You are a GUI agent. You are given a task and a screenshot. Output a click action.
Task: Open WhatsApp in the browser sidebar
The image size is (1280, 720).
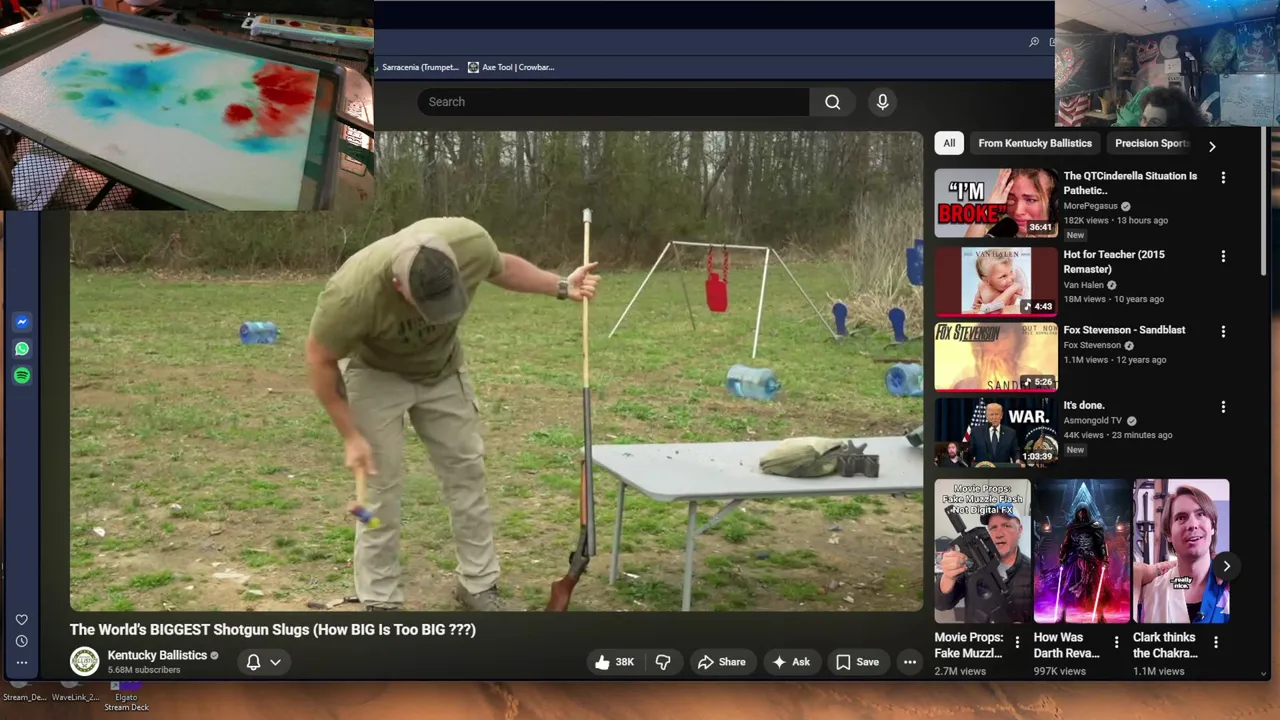(x=22, y=349)
